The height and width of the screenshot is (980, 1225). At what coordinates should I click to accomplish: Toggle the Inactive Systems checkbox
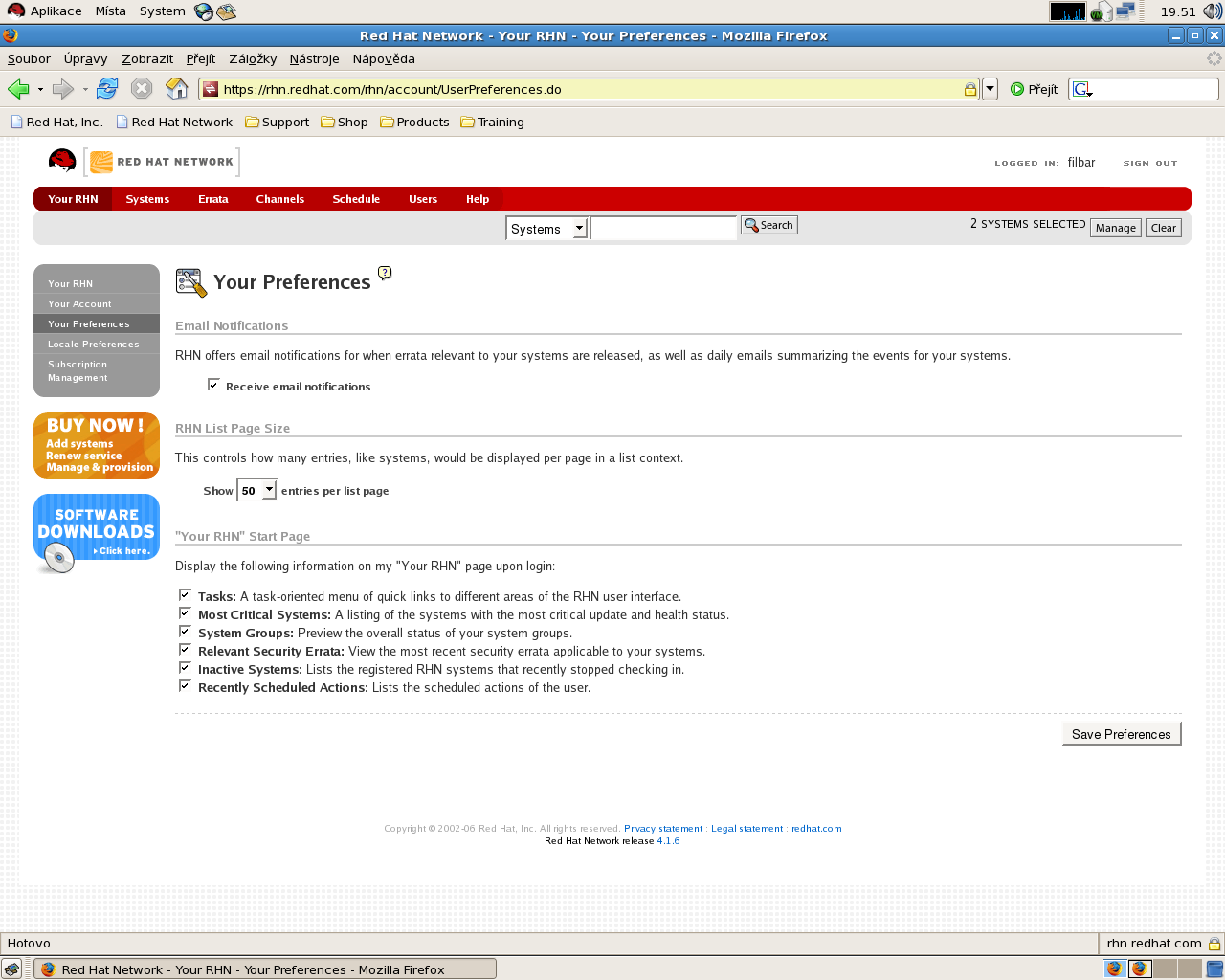tap(185, 668)
